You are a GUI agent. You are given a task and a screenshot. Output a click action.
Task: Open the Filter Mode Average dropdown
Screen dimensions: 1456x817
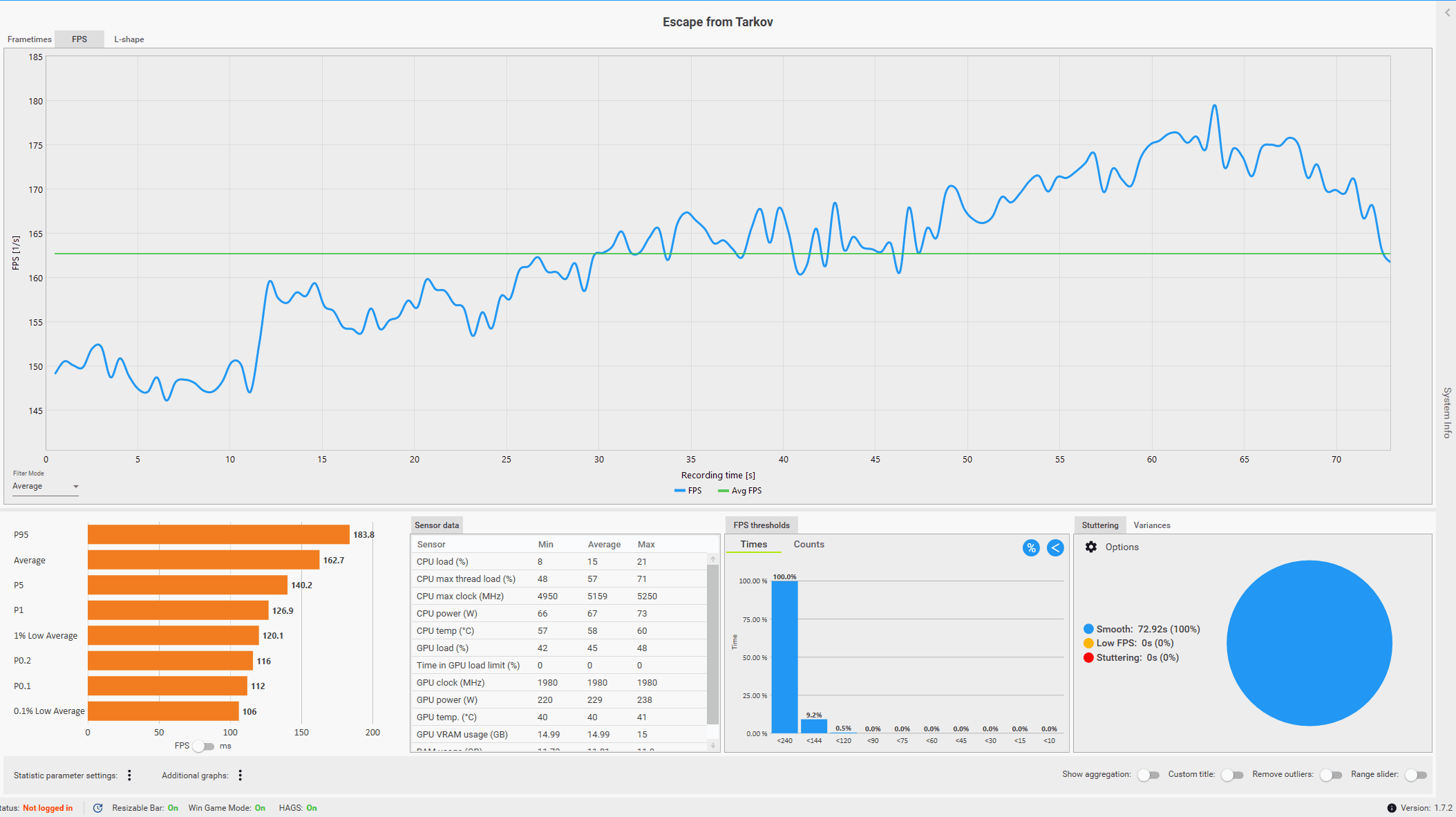click(x=46, y=487)
